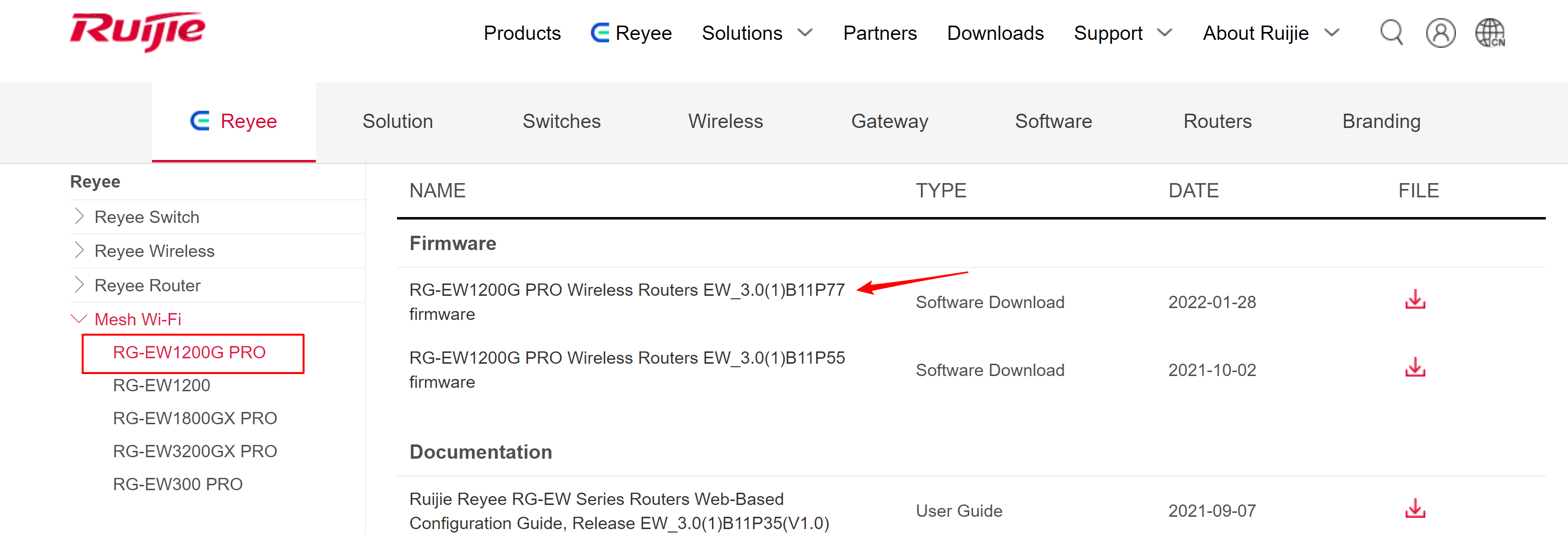Click the Support navigation label

1108,33
